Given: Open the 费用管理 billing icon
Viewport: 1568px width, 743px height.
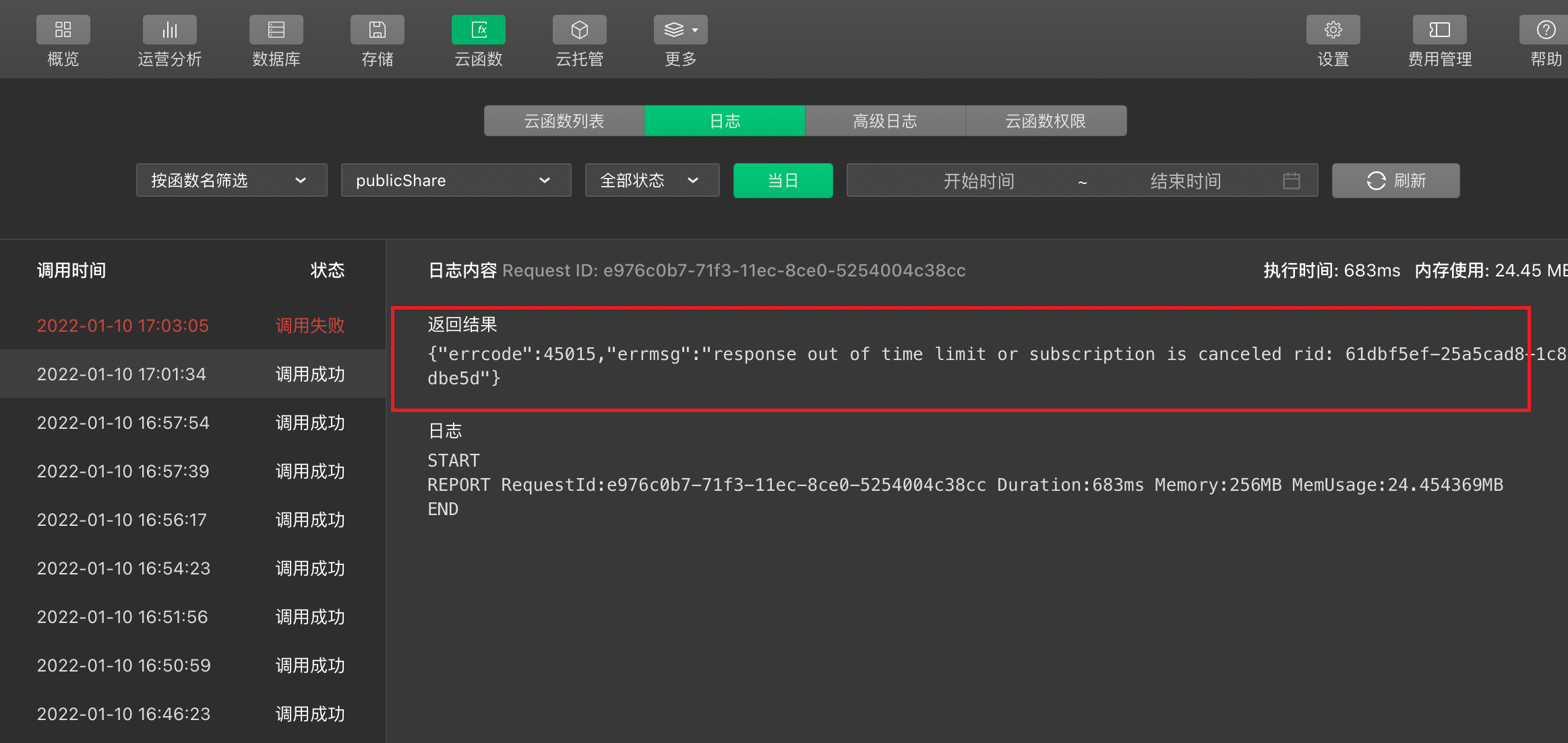Looking at the screenshot, I should click(x=1439, y=30).
